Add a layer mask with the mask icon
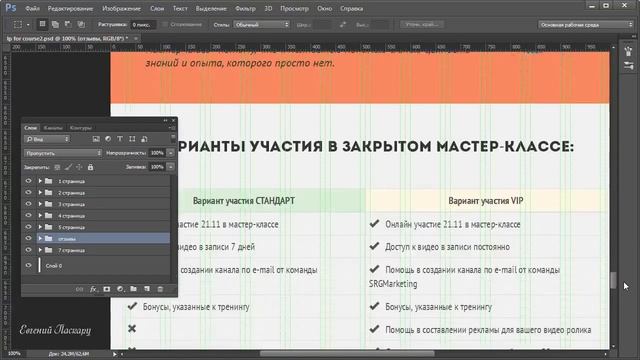The image size is (640, 360). click(x=107, y=289)
